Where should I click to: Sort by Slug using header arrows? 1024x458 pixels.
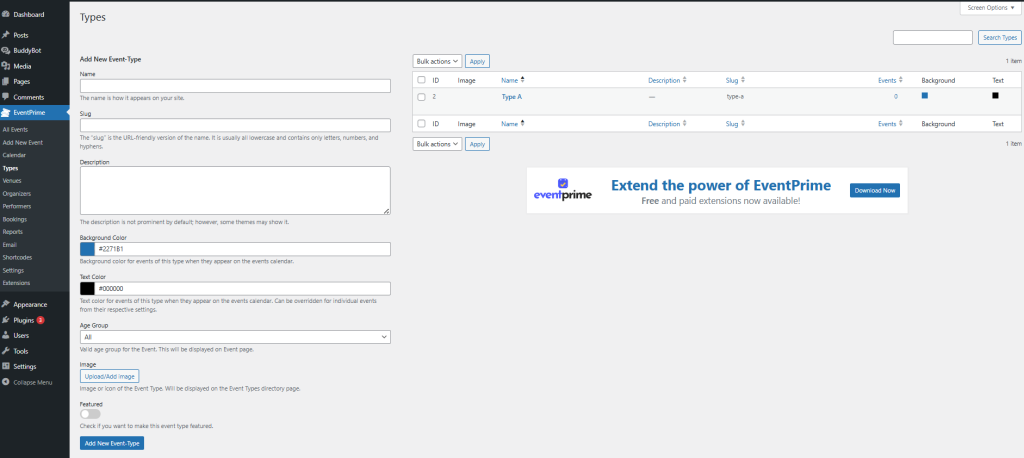tap(743, 80)
